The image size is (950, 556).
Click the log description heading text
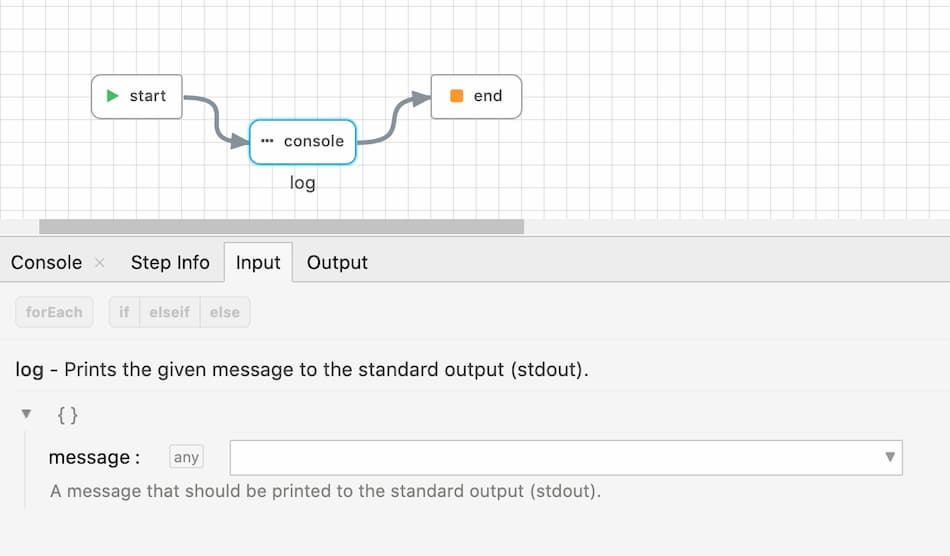pyautogui.click(x=302, y=369)
